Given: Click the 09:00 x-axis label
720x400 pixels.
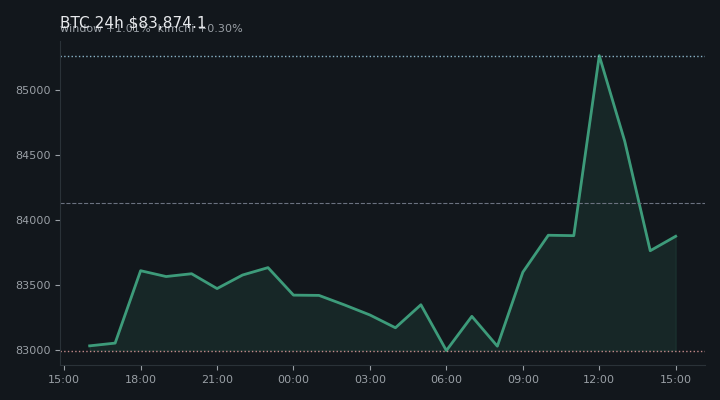Looking at the screenshot, I should point(523,379).
